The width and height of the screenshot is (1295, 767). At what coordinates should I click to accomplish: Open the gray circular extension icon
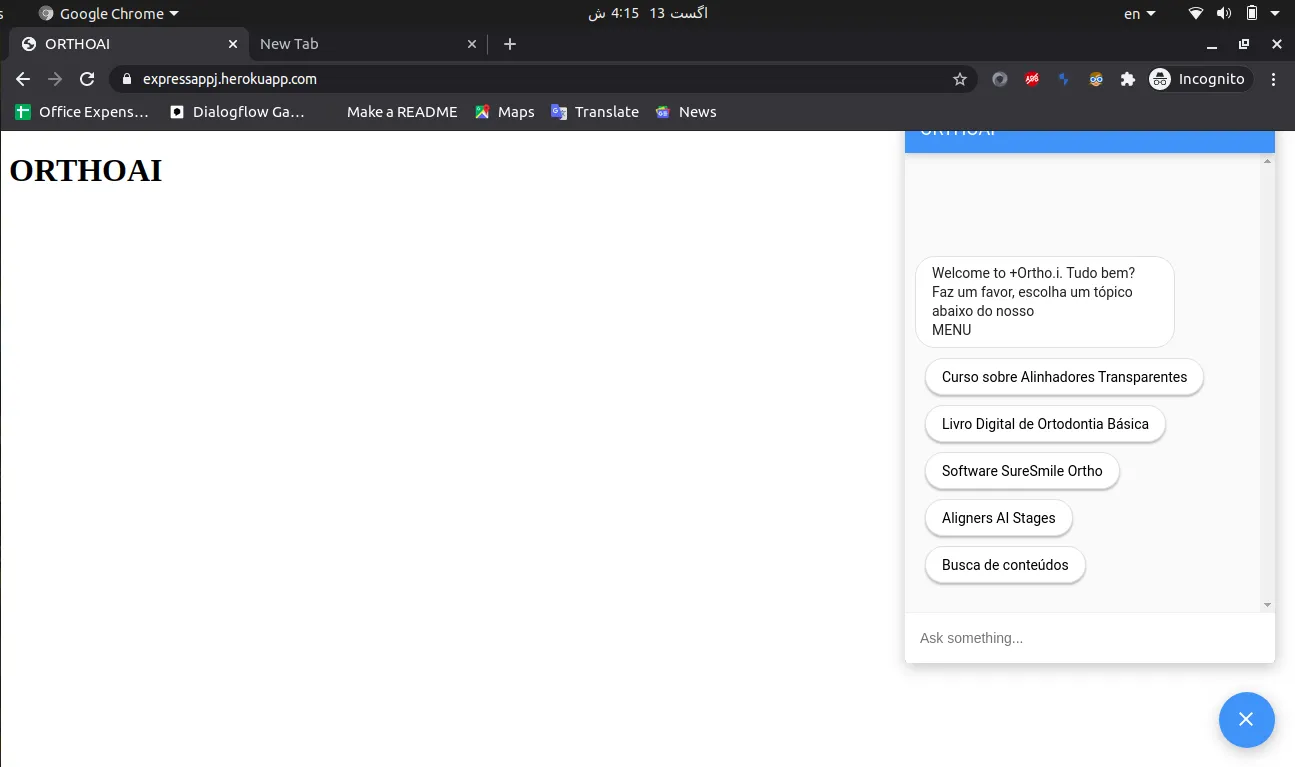coord(999,79)
